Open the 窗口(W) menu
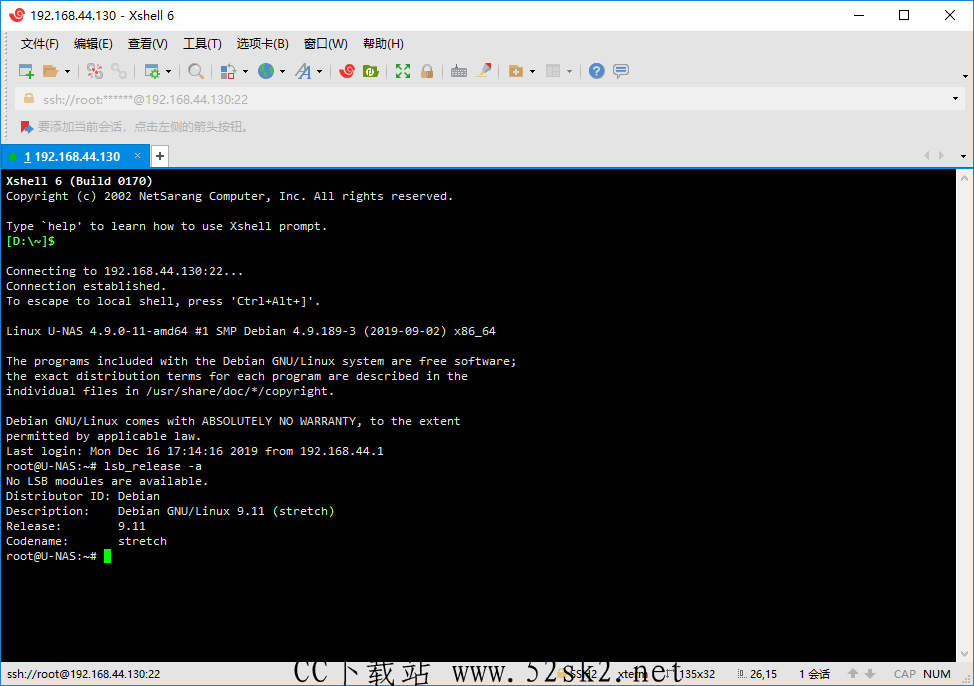The width and height of the screenshot is (974, 686). click(325, 43)
